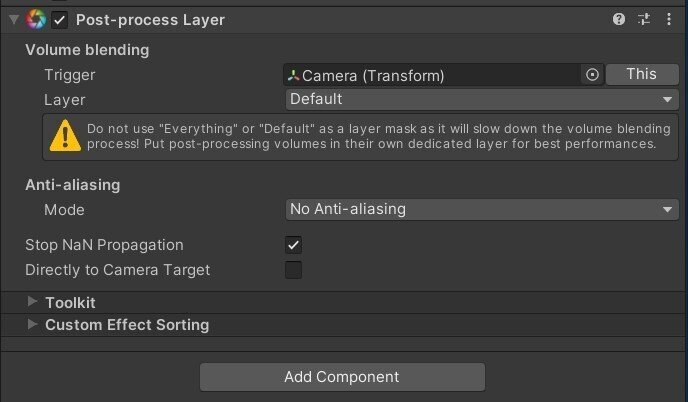
Task: Collapse the Post-process Layer component foldout arrow
Action: tap(14, 20)
